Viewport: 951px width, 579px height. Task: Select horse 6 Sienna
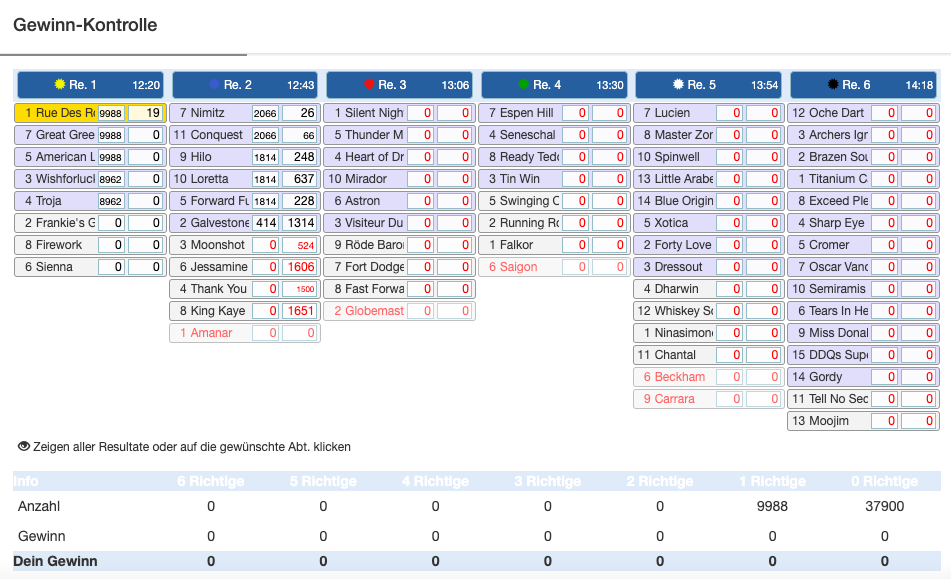coord(90,267)
